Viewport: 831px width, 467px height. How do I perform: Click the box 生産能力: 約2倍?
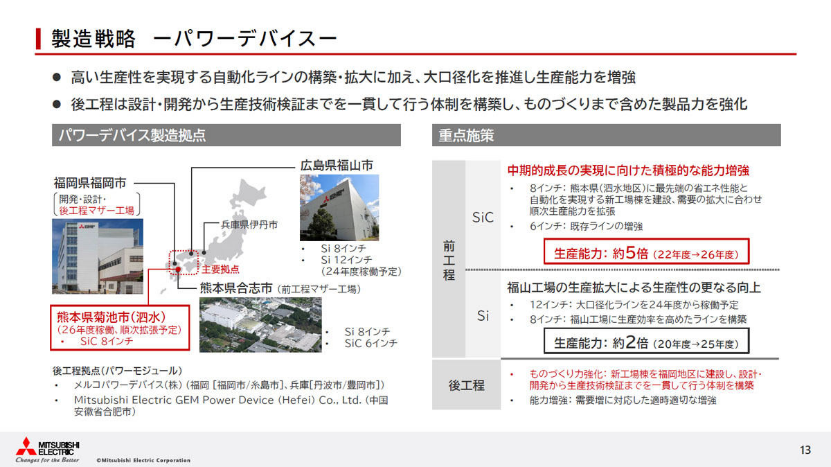[x=646, y=341]
